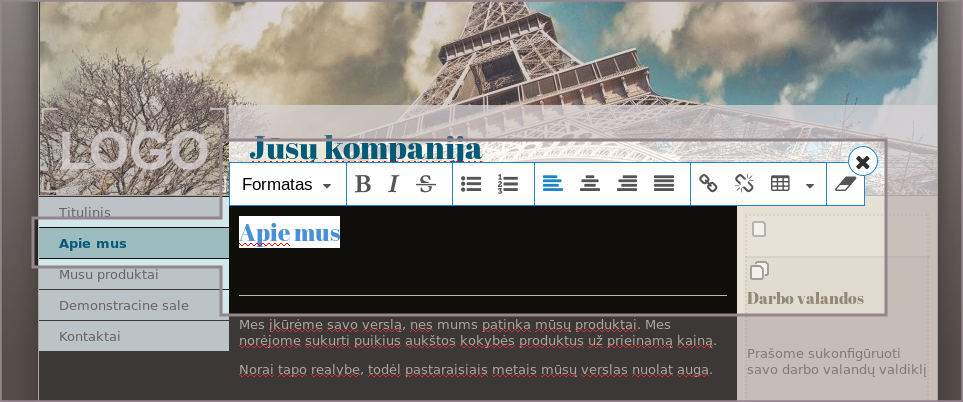Click the Kontaktai navigation link
This screenshot has width=963, height=402.
pos(90,336)
